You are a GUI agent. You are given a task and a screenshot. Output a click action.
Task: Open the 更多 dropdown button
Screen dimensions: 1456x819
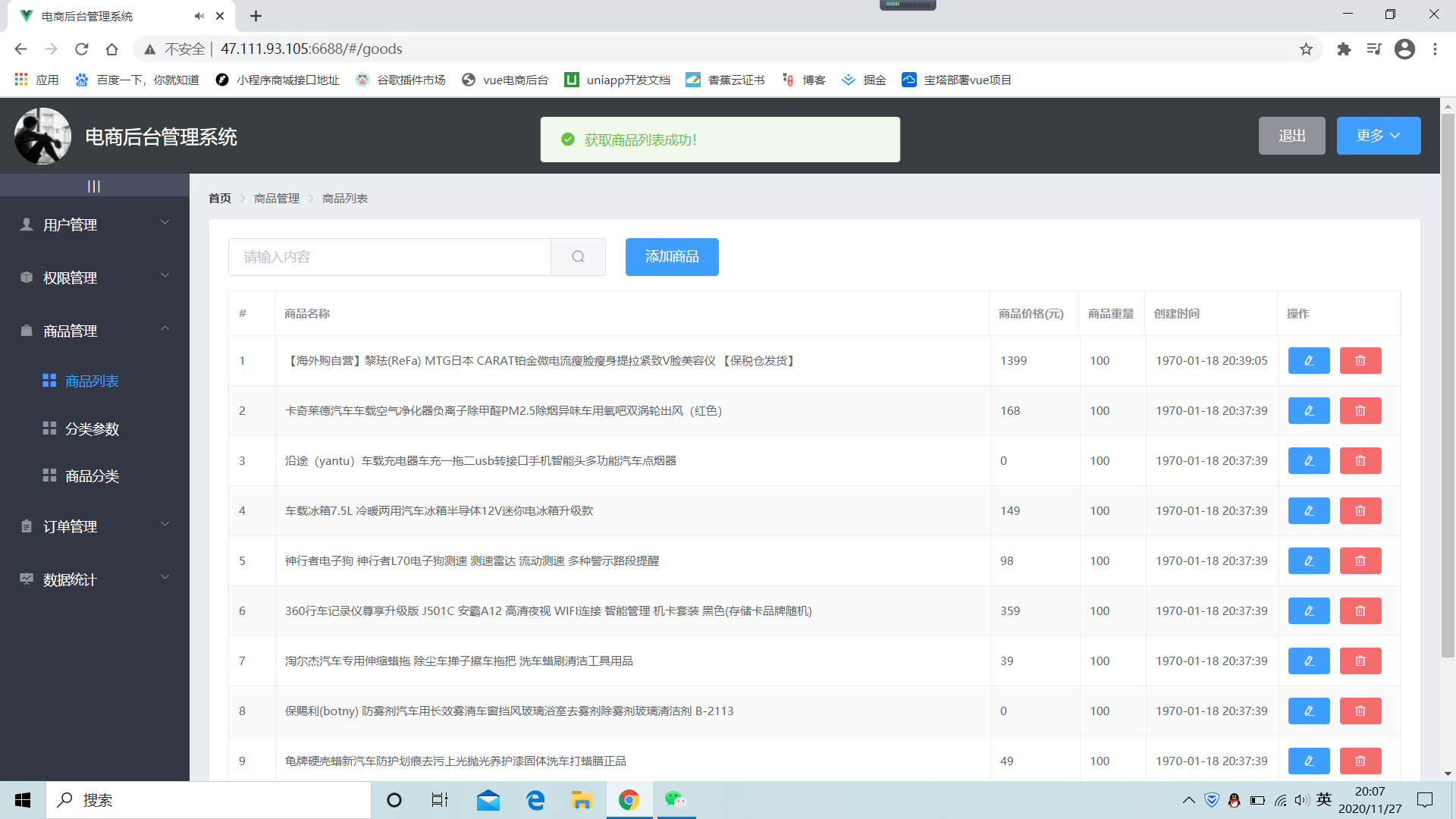coord(1378,136)
